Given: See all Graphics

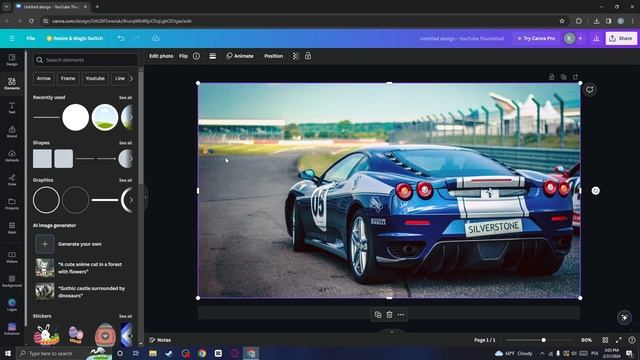Looking at the screenshot, I should point(125,180).
